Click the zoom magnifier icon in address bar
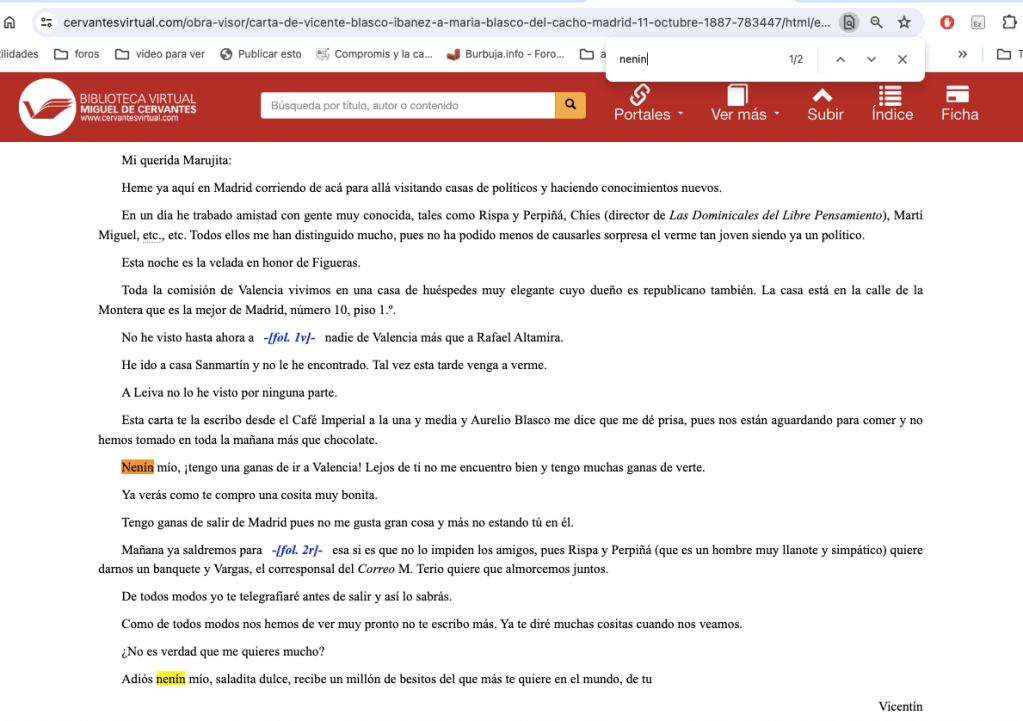Screen dimensions: 1023x721 pos(876,22)
